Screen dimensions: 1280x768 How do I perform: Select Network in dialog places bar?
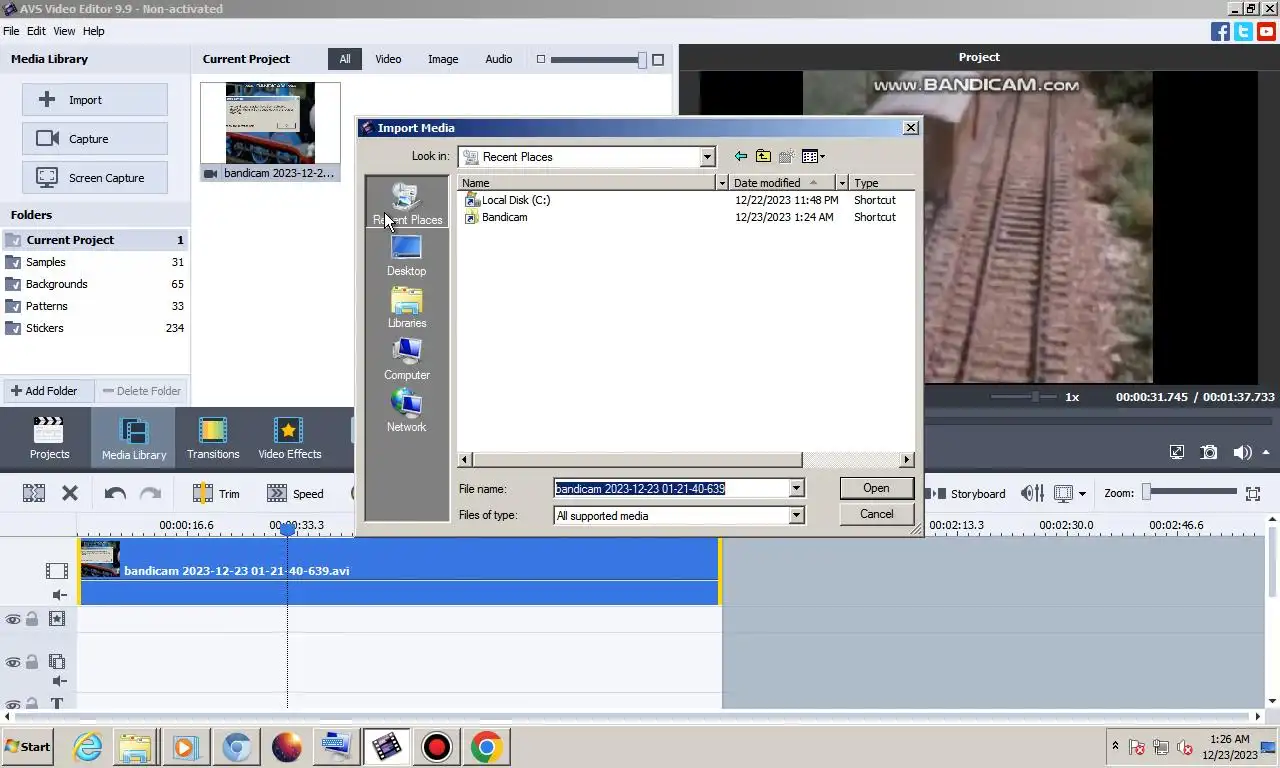(406, 412)
